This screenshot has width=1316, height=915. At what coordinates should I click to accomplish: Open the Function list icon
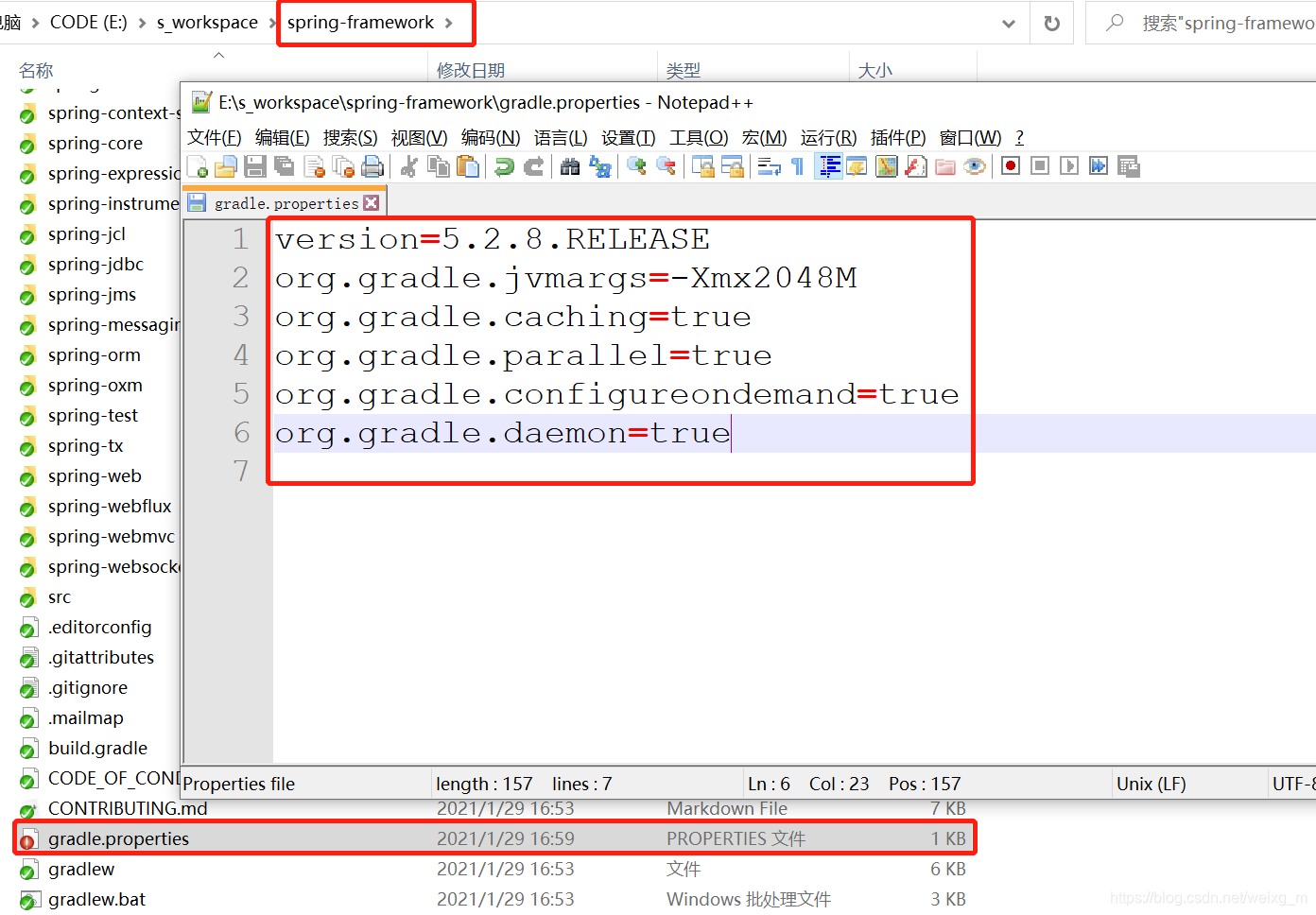point(915,166)
